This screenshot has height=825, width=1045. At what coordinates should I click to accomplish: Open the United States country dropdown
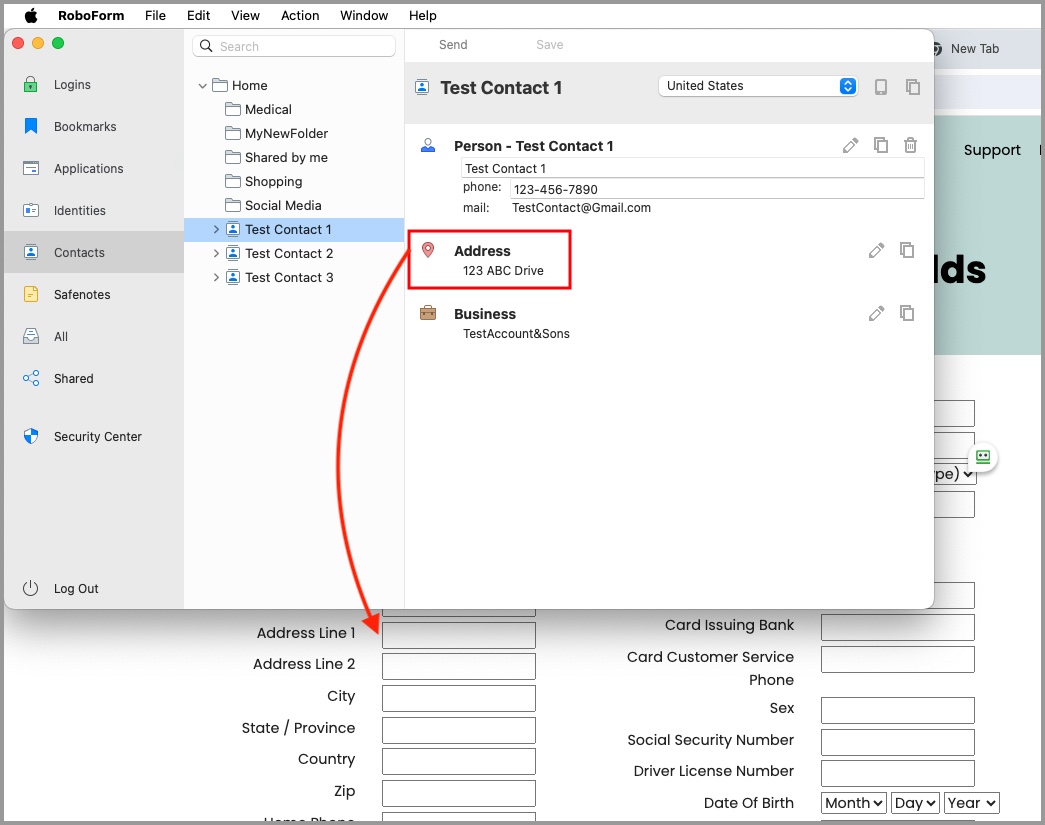click(x=758, y=86)
